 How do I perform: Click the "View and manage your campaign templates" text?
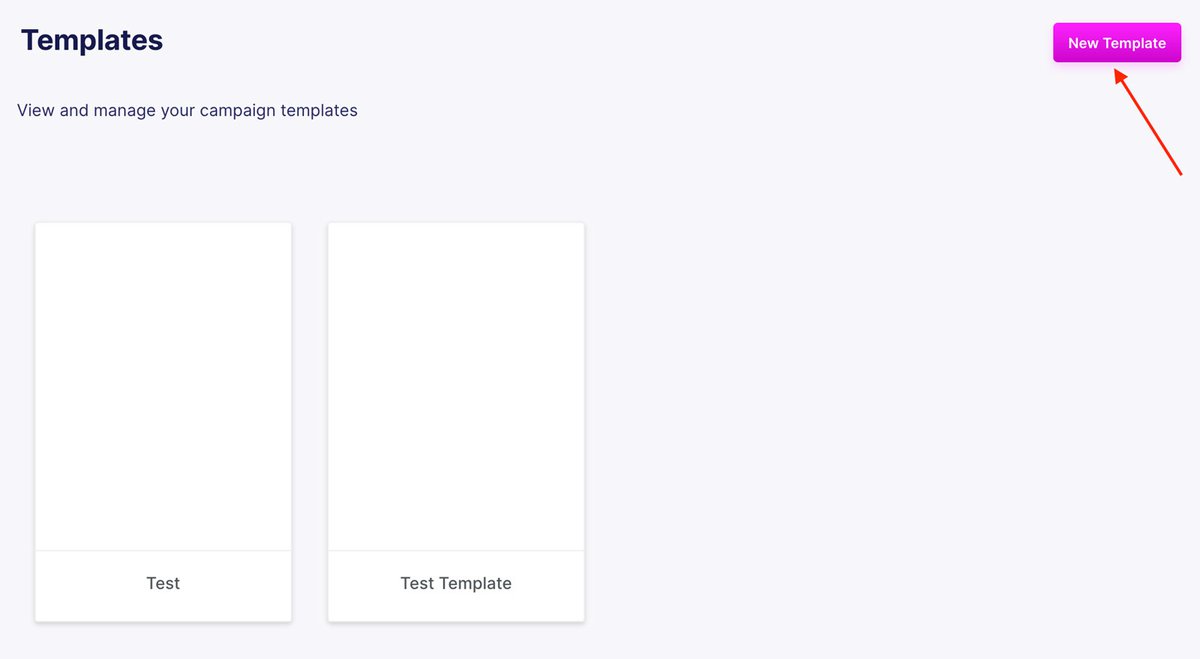[x=187, y=110]
